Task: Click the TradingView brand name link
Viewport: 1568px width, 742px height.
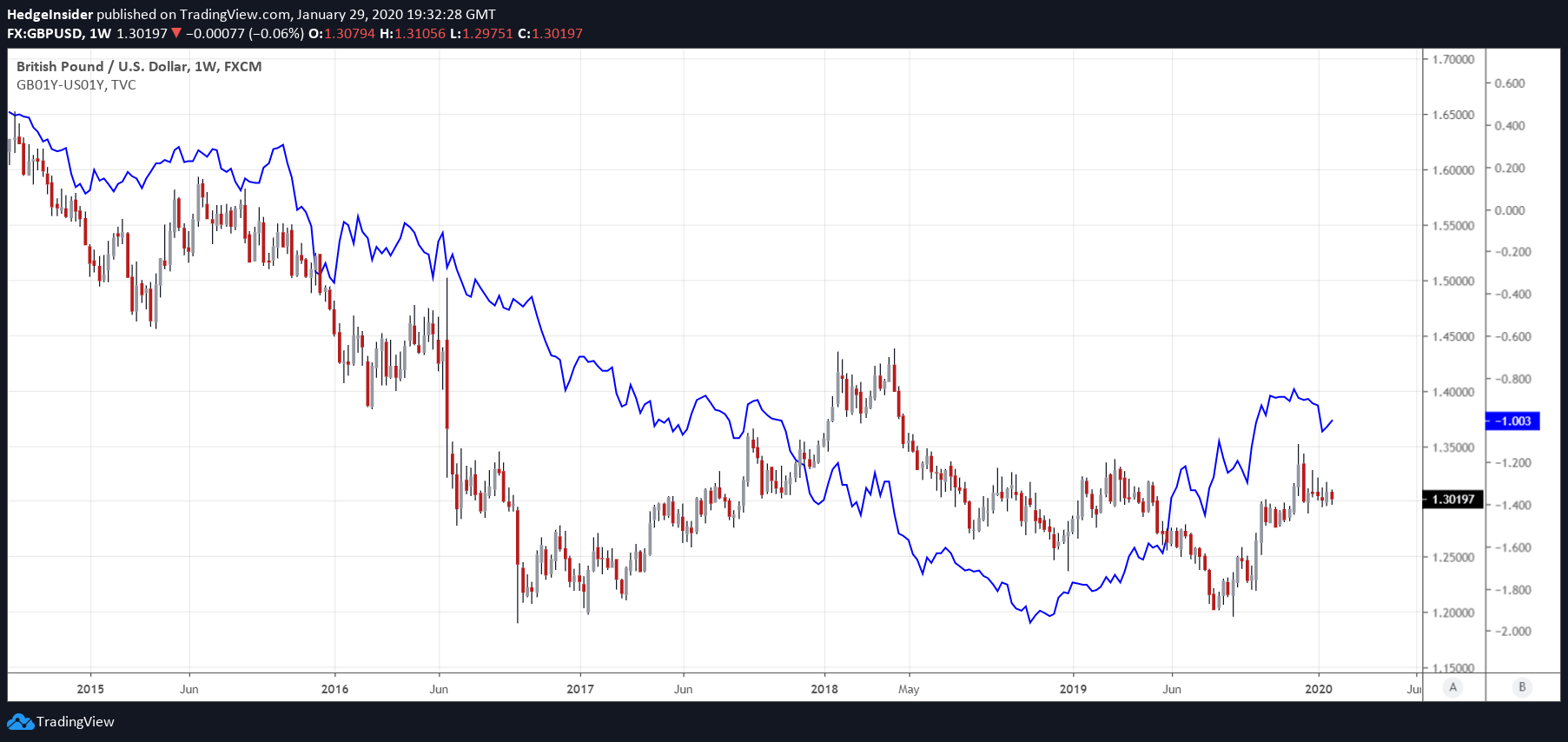Action: coord(76,722)
